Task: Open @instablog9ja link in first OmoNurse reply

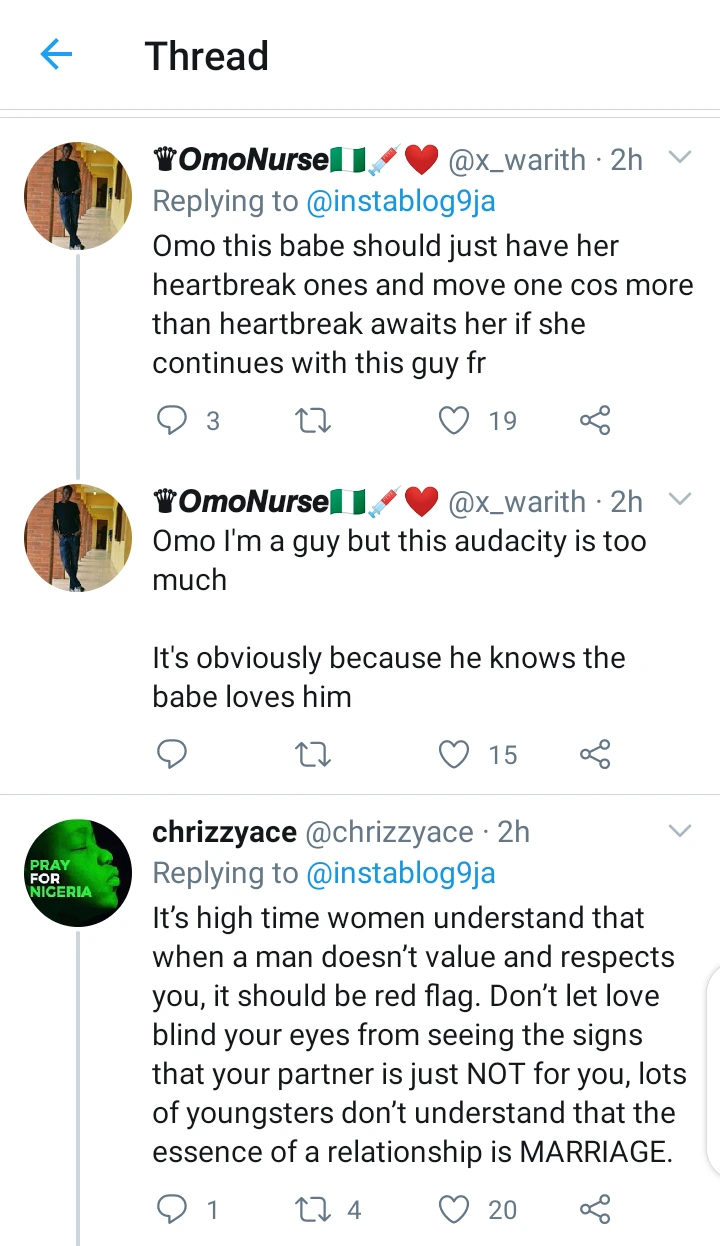Action: [400, 201]
